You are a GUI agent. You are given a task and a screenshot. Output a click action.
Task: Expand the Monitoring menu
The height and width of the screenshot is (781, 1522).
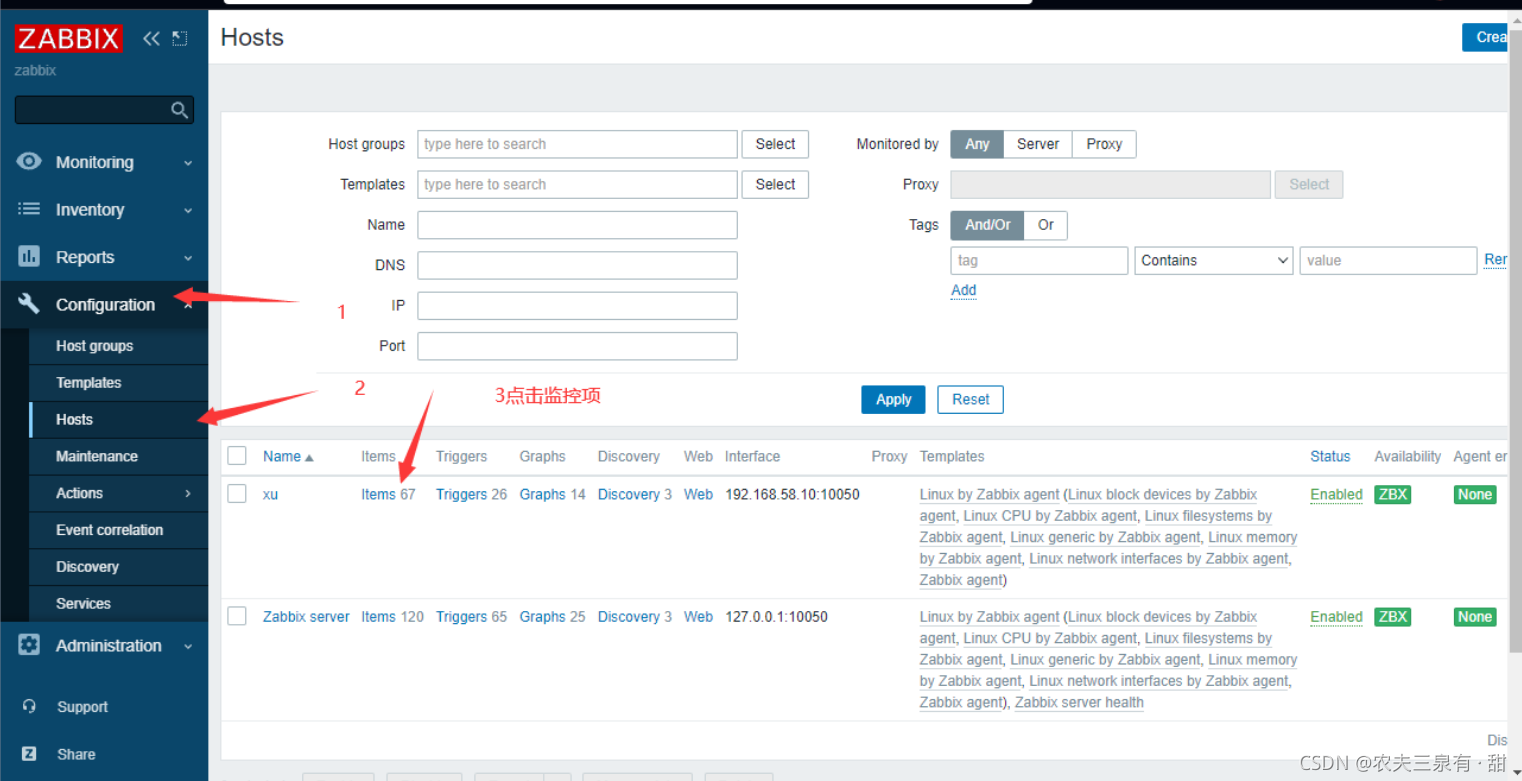(105, 162)
